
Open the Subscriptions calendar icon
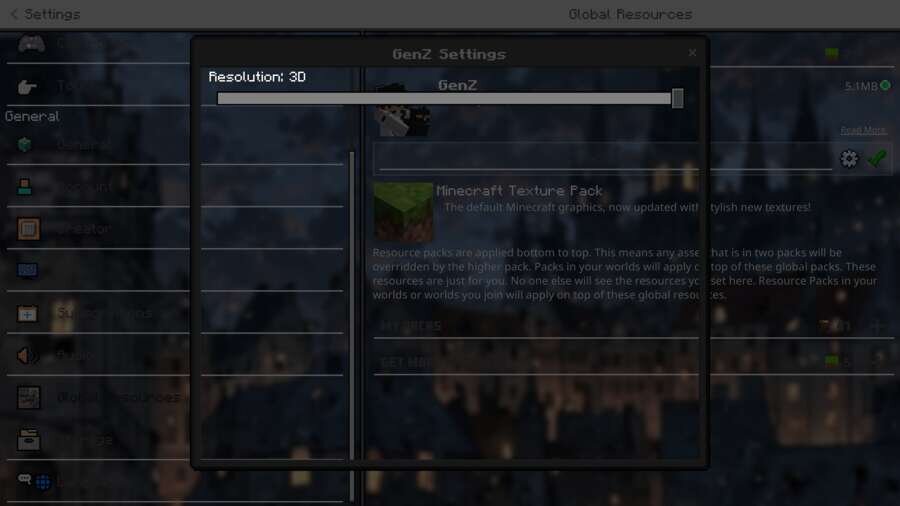point(27,313)
